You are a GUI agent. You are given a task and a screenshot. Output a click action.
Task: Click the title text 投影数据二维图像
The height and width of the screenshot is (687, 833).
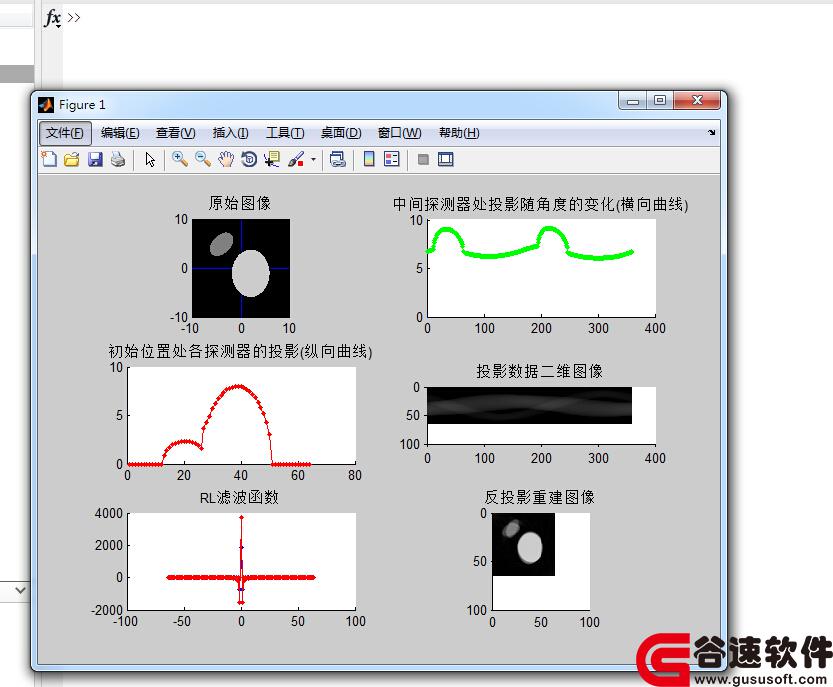pyautogui.click(x=539, y=371)
